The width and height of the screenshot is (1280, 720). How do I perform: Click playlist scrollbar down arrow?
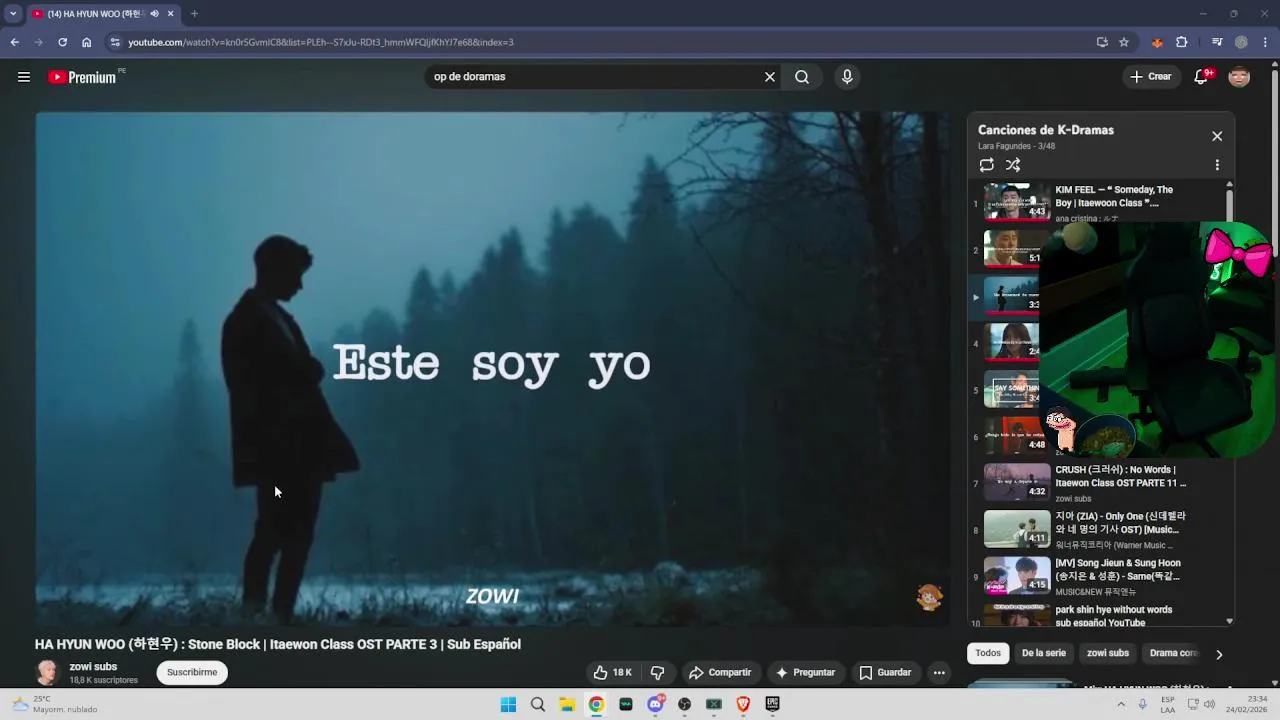click(1229, 622)
